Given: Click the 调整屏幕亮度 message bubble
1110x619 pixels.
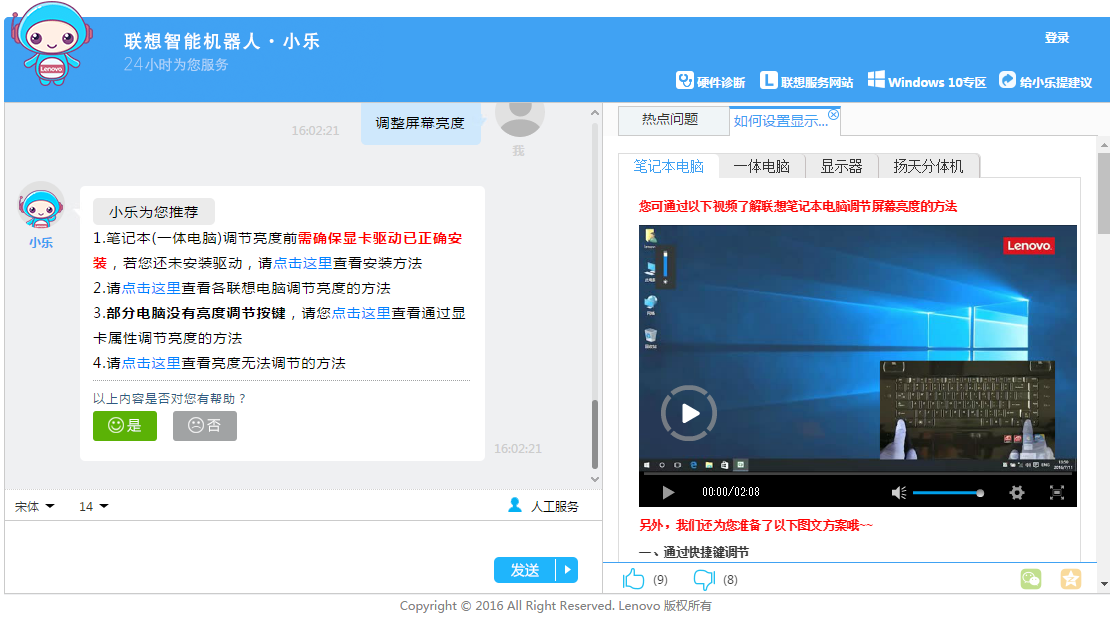Looking at the screenshot, I should (x=420, y=123).
